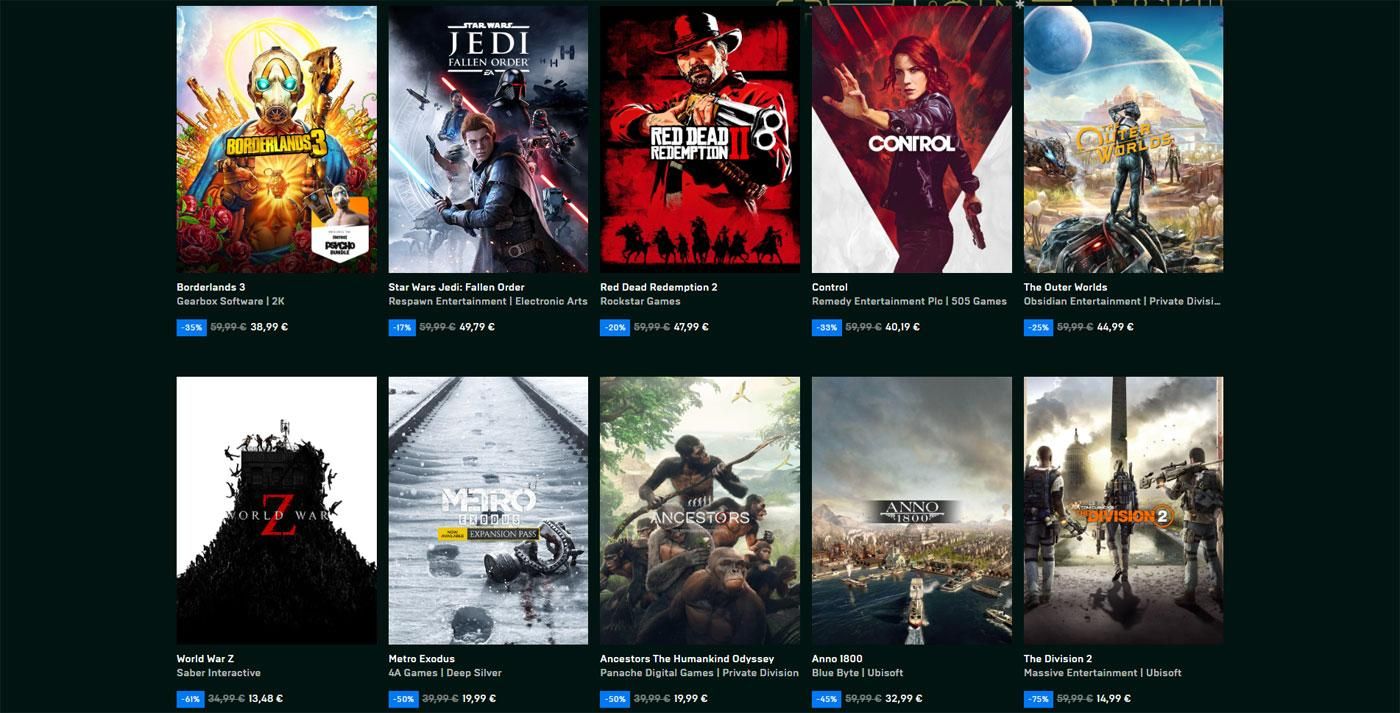
Task: Click 'Gearbox Software | 2K' text
Action: pyautogui.click(x=231, y=301)
